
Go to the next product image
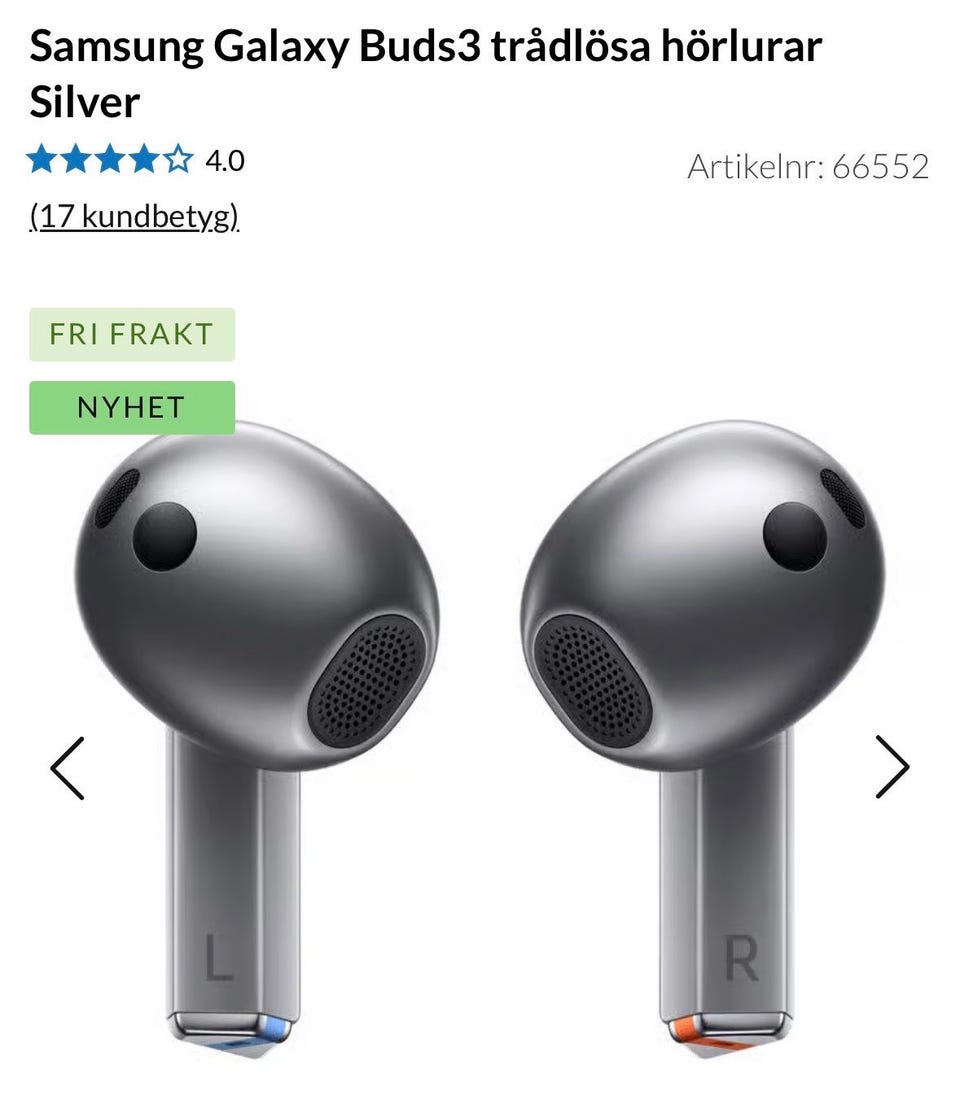coord(892,767)
